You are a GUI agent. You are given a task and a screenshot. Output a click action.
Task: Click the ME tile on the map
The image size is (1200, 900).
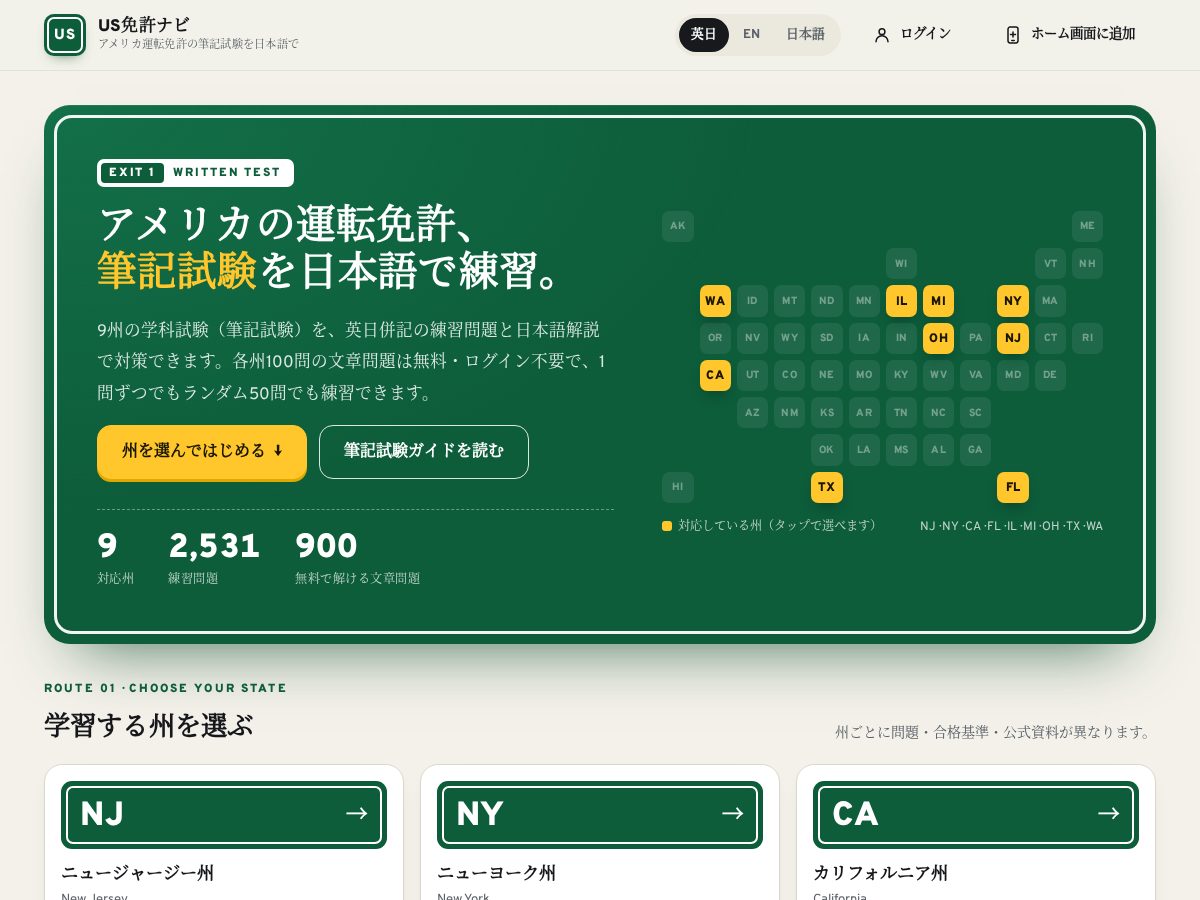tap(1087, 226)
